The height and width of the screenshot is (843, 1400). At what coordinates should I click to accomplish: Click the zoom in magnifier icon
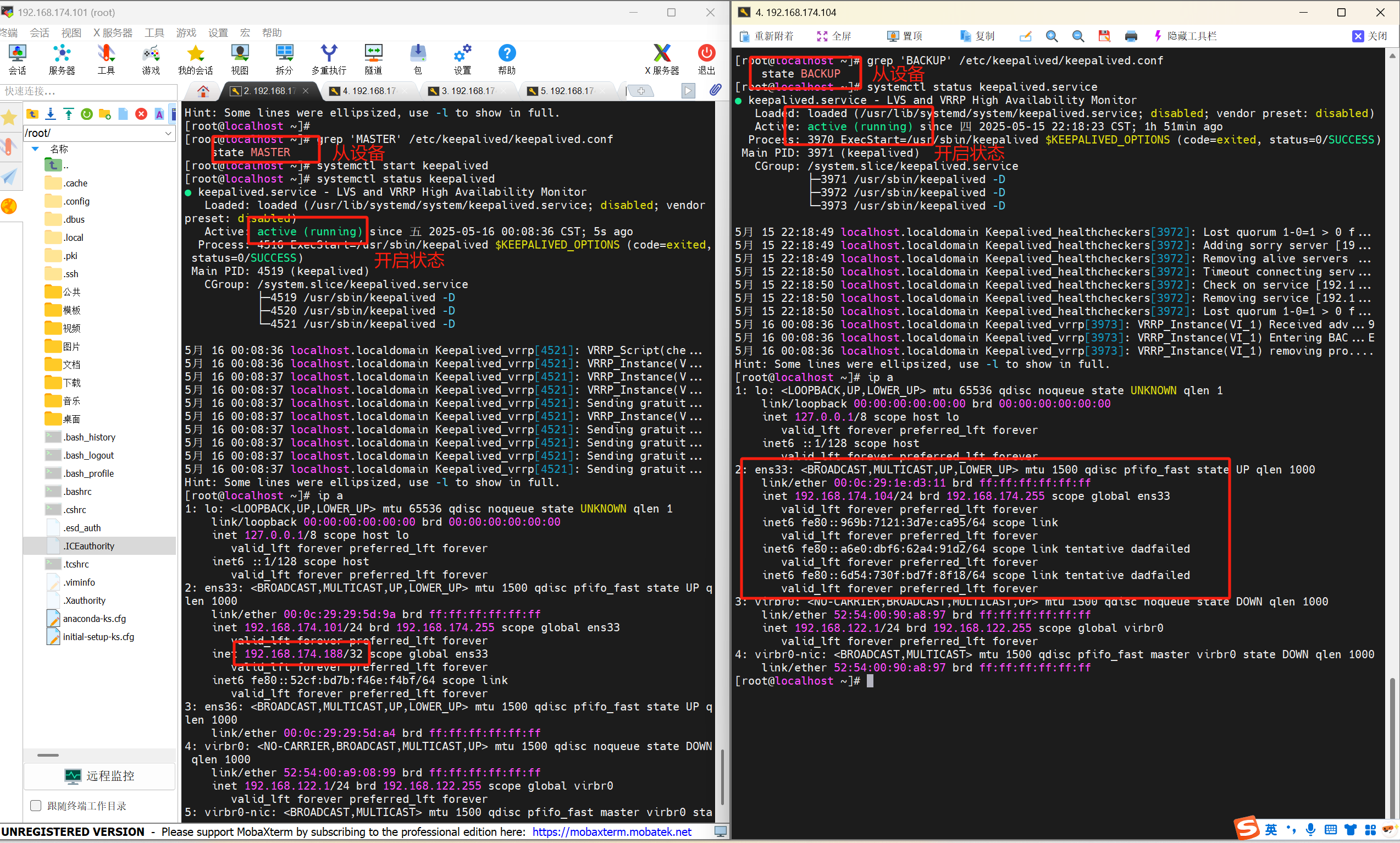click(x=1052, y=36)
